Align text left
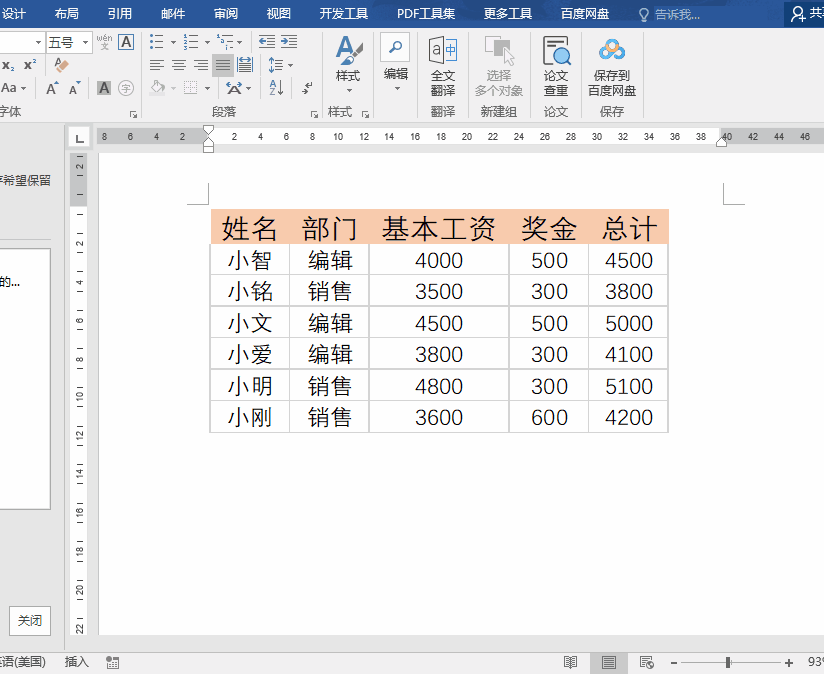Screen dimensions: 824x674 (x=157, y=65)
